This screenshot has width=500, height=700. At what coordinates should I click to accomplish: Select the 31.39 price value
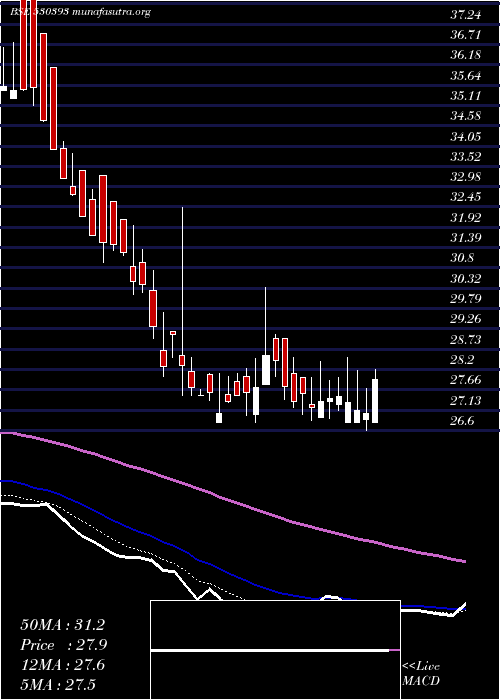pos(465,238)
